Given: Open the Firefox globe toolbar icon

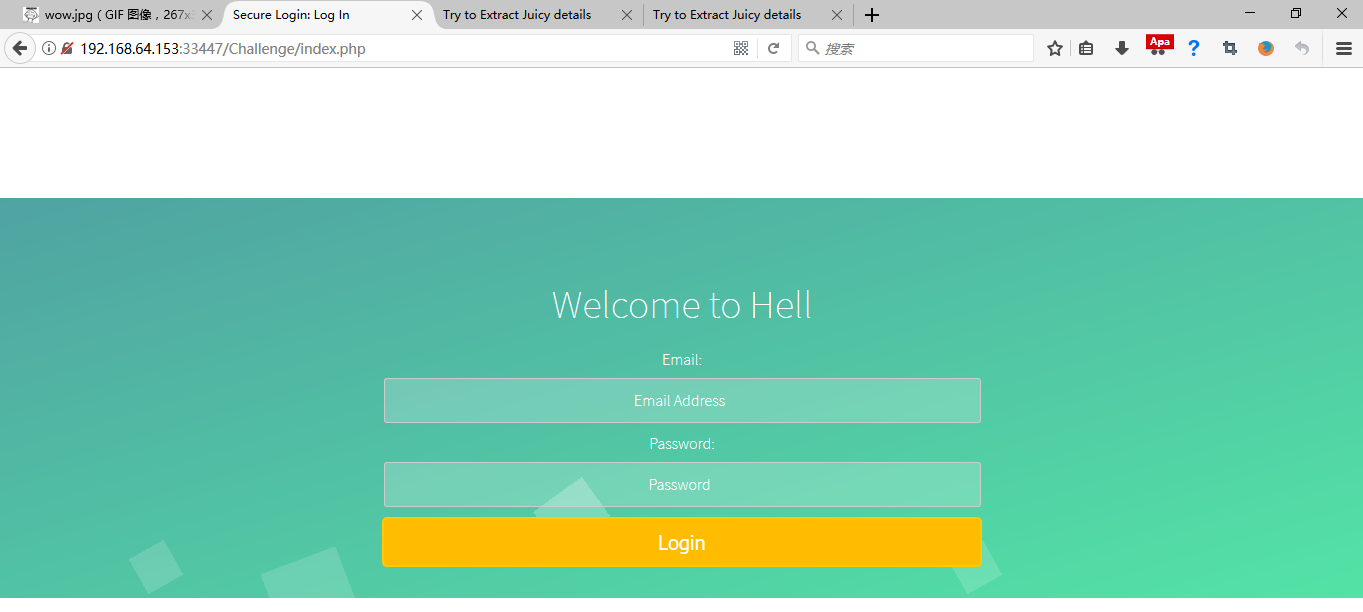Looking at the screenshot, I should pyautogui.click(x=1266, y=48).
